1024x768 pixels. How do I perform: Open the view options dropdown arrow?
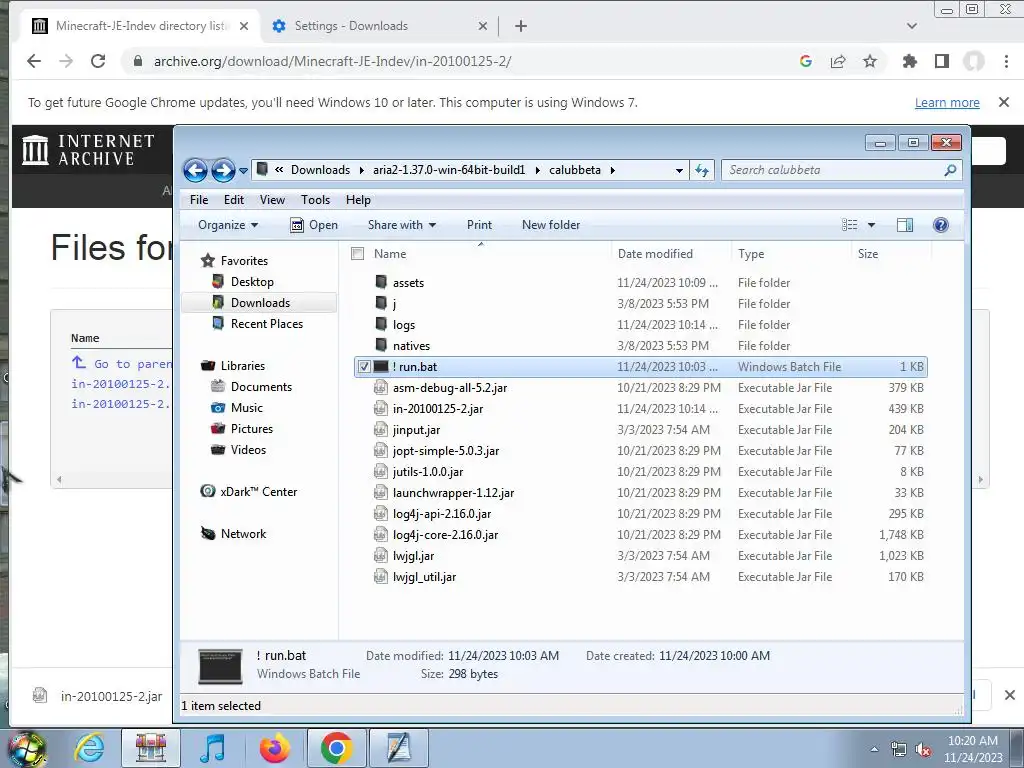point(871,225)
